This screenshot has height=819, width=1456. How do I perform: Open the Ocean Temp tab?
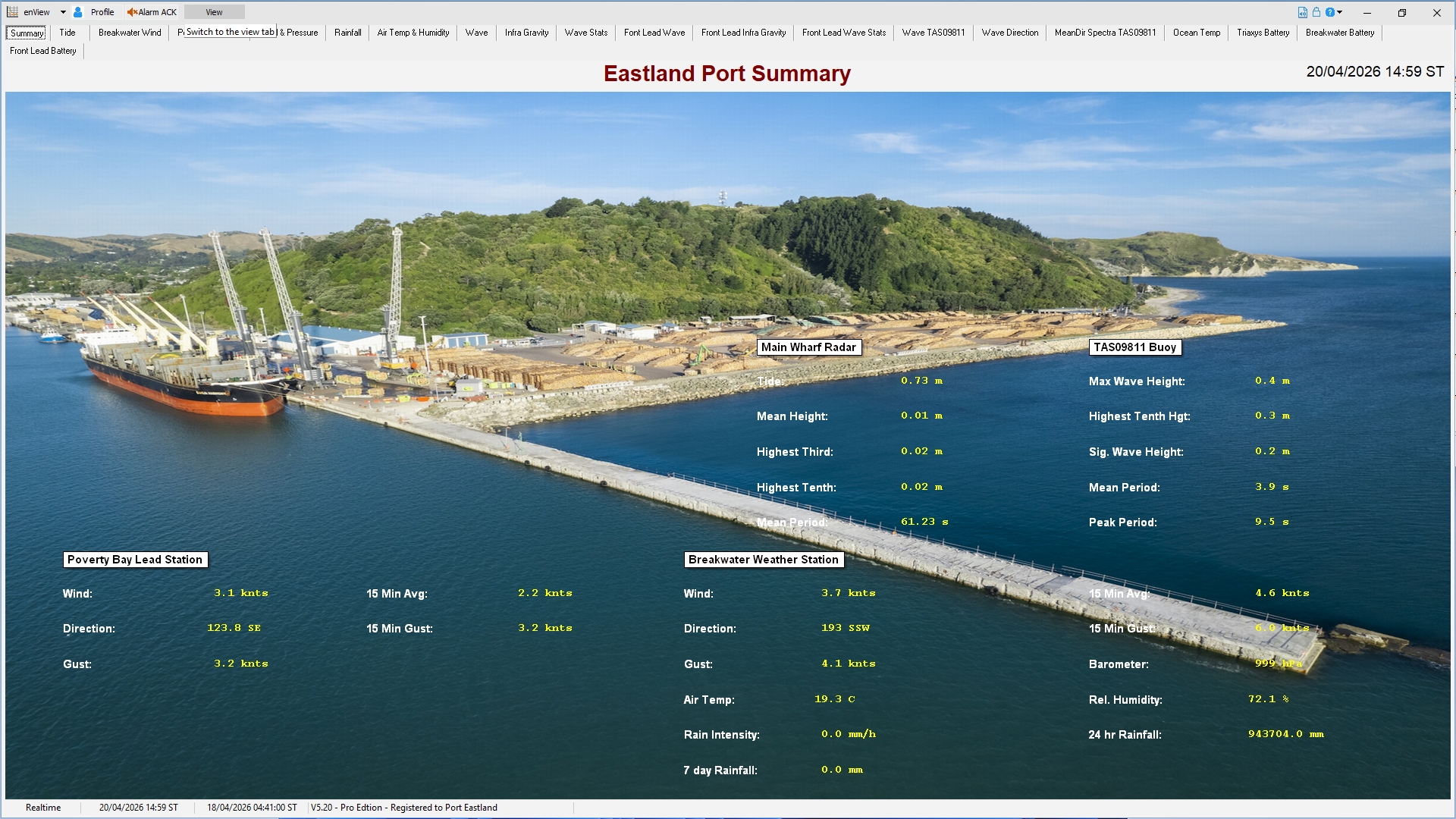click(1196, 33)
